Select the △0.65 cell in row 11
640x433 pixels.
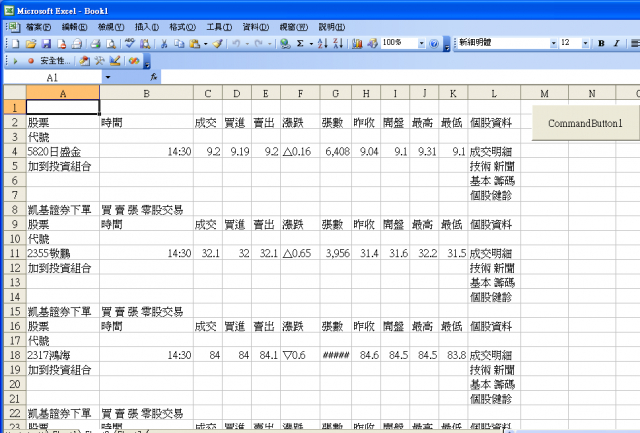tap(300, 253)
